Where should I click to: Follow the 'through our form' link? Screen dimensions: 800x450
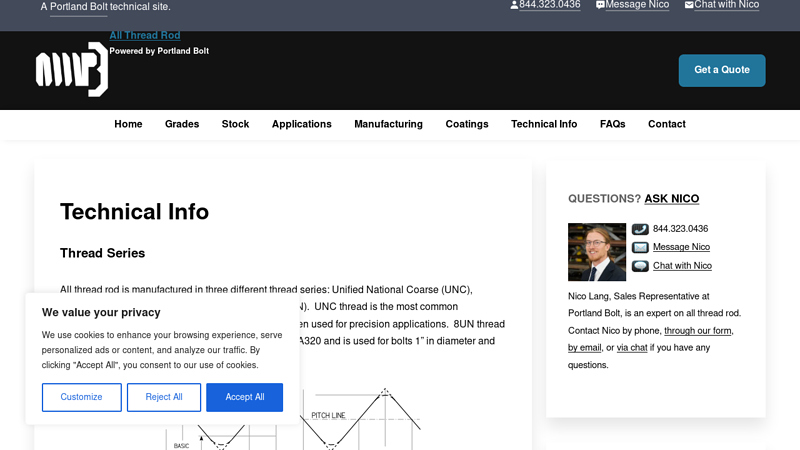tap(697, 331)
